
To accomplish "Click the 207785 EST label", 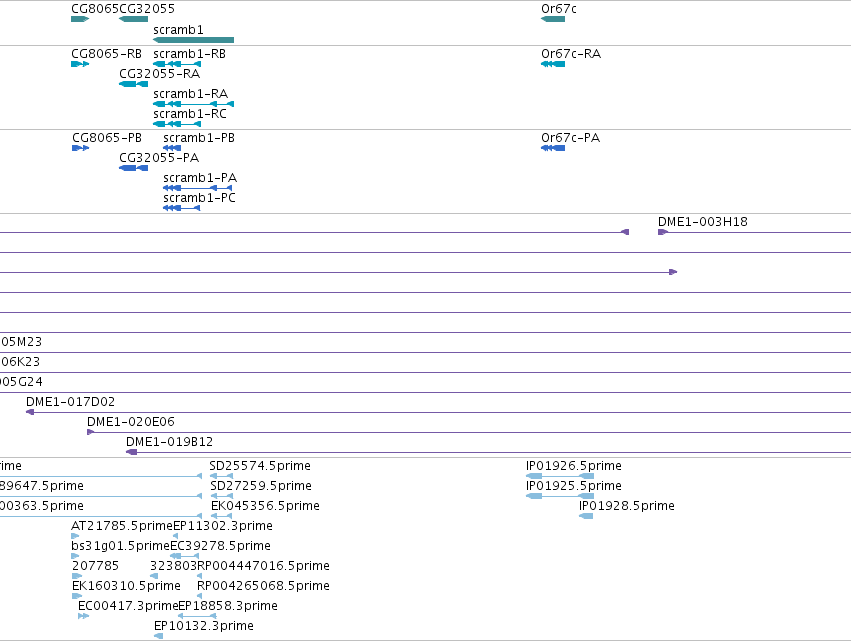I will click(x=96, y=566).
